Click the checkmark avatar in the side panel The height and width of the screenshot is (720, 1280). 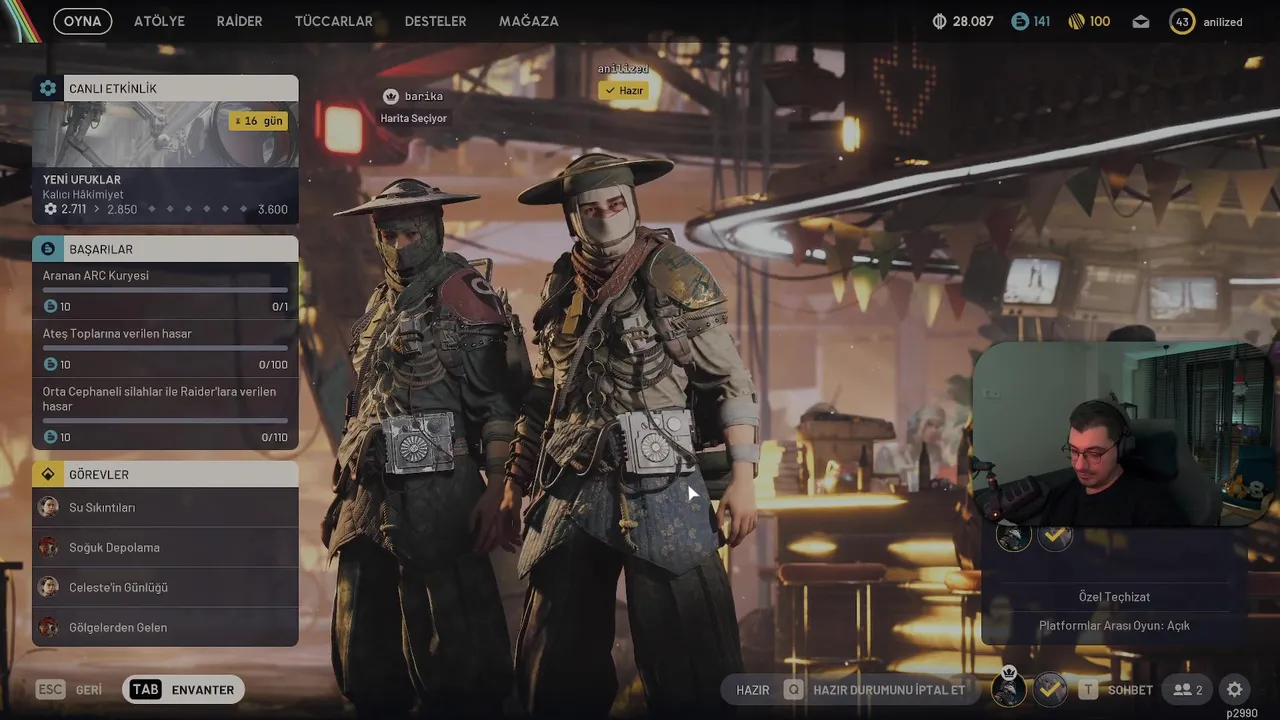[x=1055, y=536]
